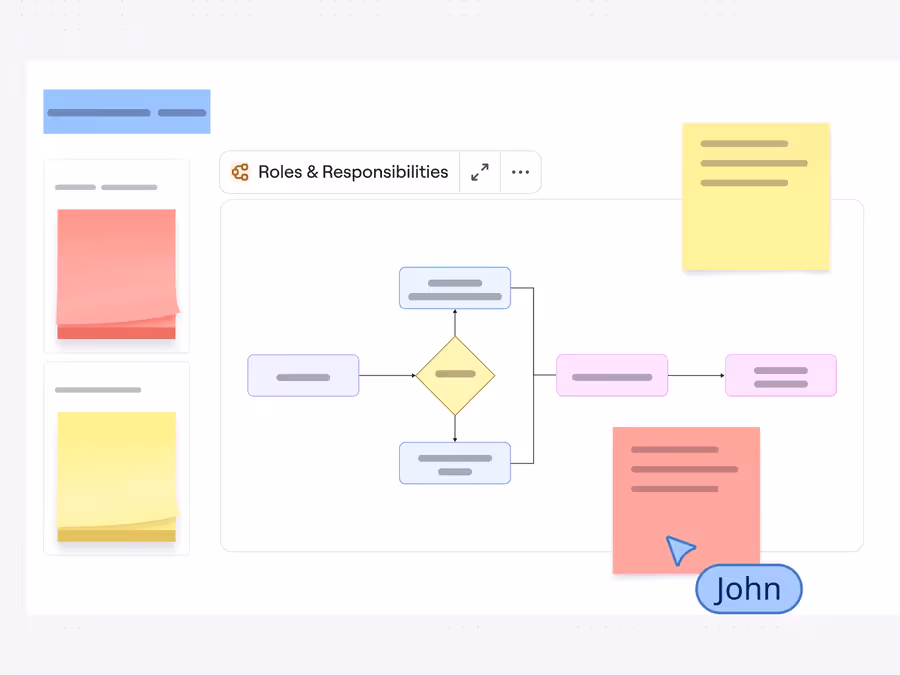Click the yellow diamond decision node
The image size is (900, 675).
(x=455, y=375)
